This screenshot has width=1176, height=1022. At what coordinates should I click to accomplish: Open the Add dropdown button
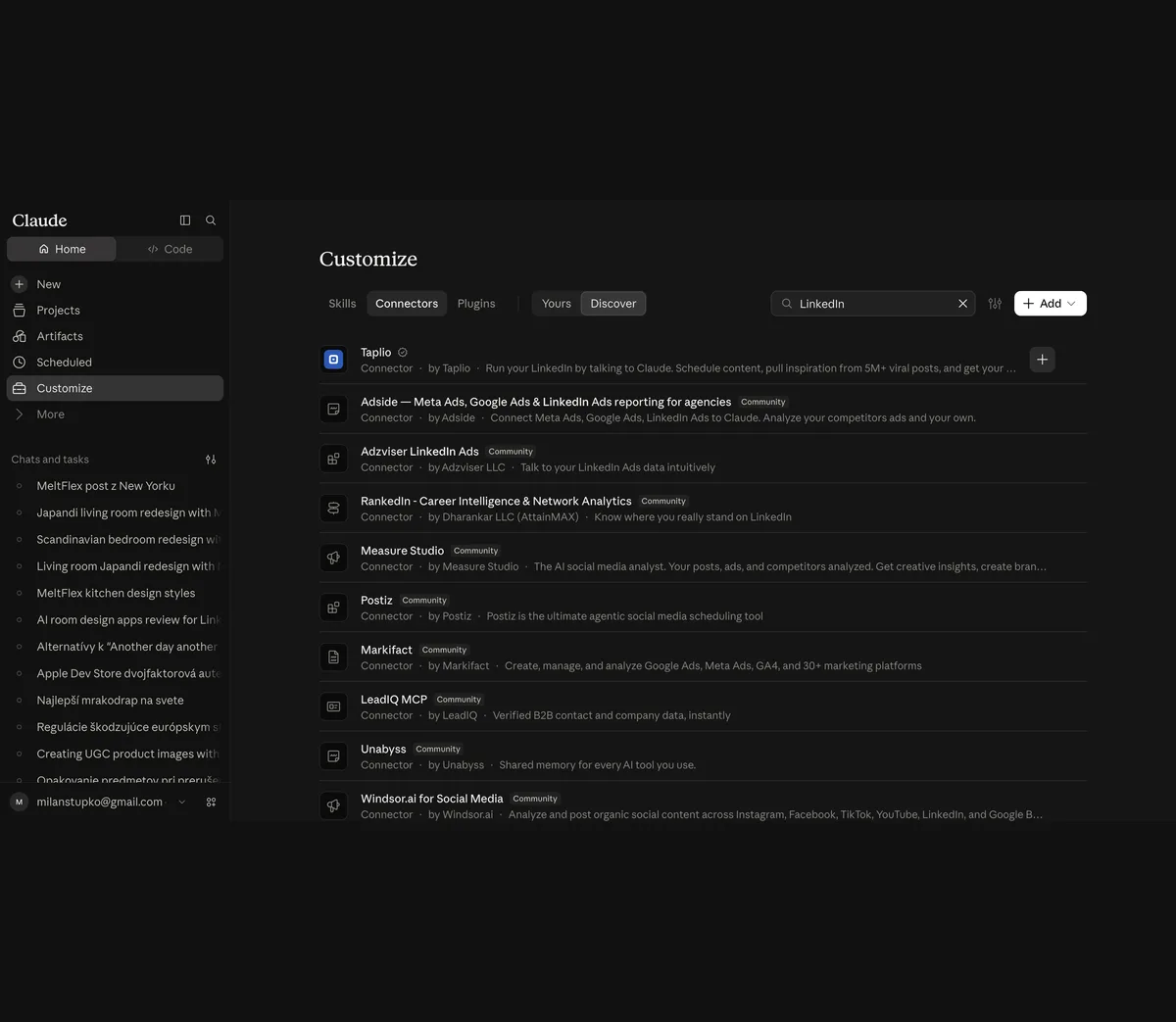1051,304
